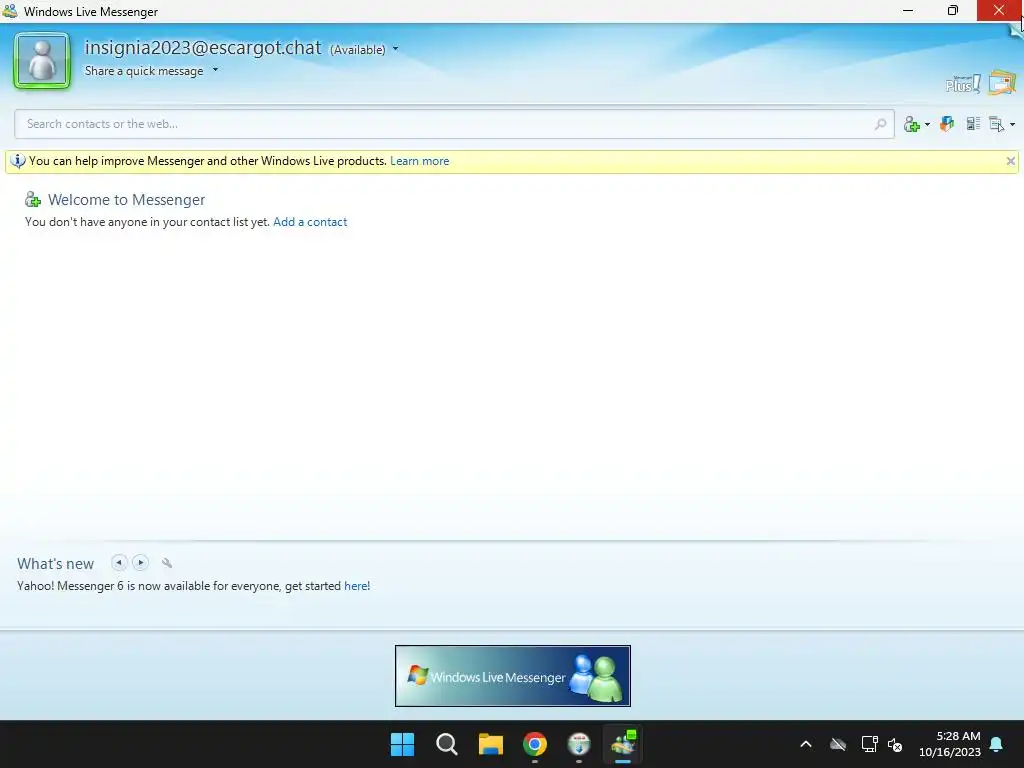Show hidden system tray icons

(x=806, y=744)
